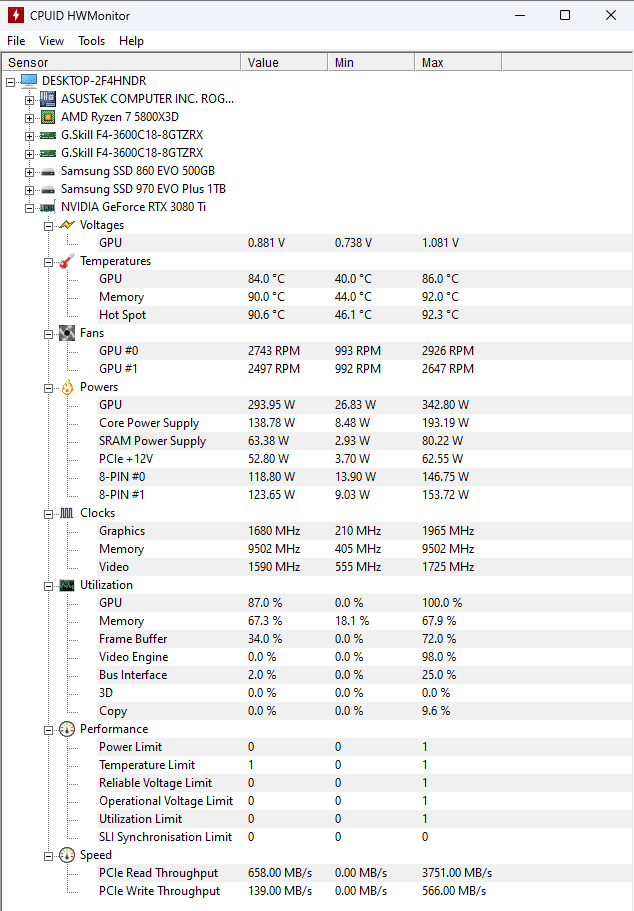Click the Sensor column header
Image resolution: width=634 pixels, height=911 pixels.
[121, 62]
